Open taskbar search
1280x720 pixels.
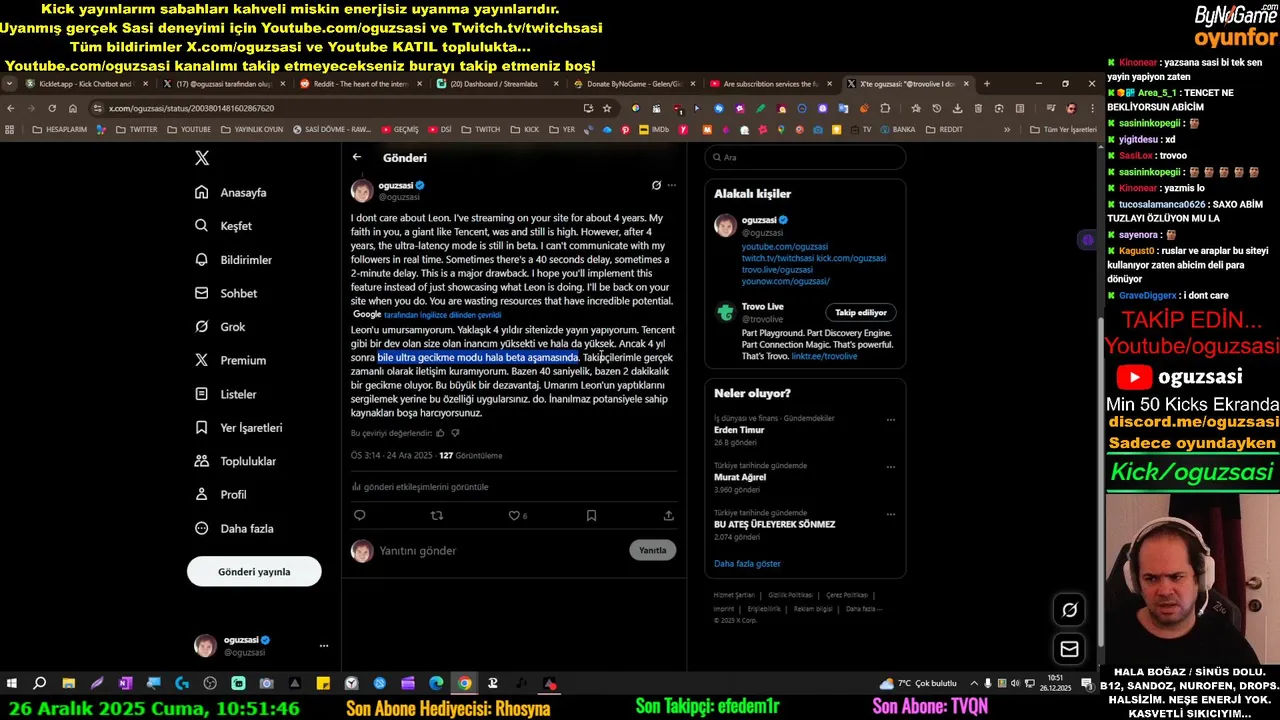(40, 683)
